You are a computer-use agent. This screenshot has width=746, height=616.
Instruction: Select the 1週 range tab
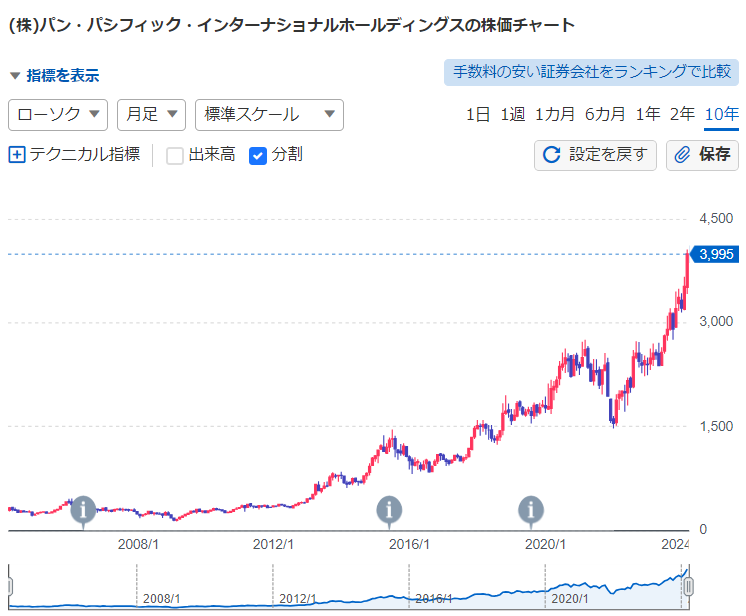(512, 114)
